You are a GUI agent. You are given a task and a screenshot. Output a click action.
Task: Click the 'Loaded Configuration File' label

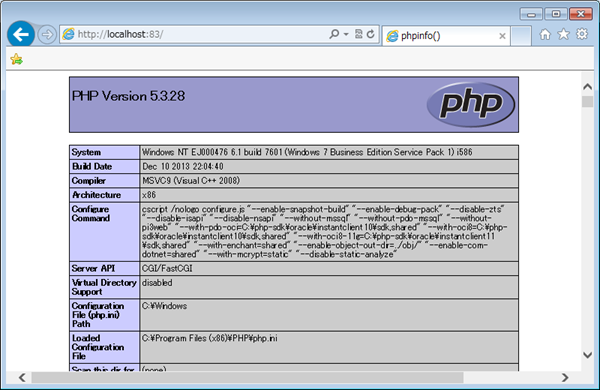[x=98, y=347]
